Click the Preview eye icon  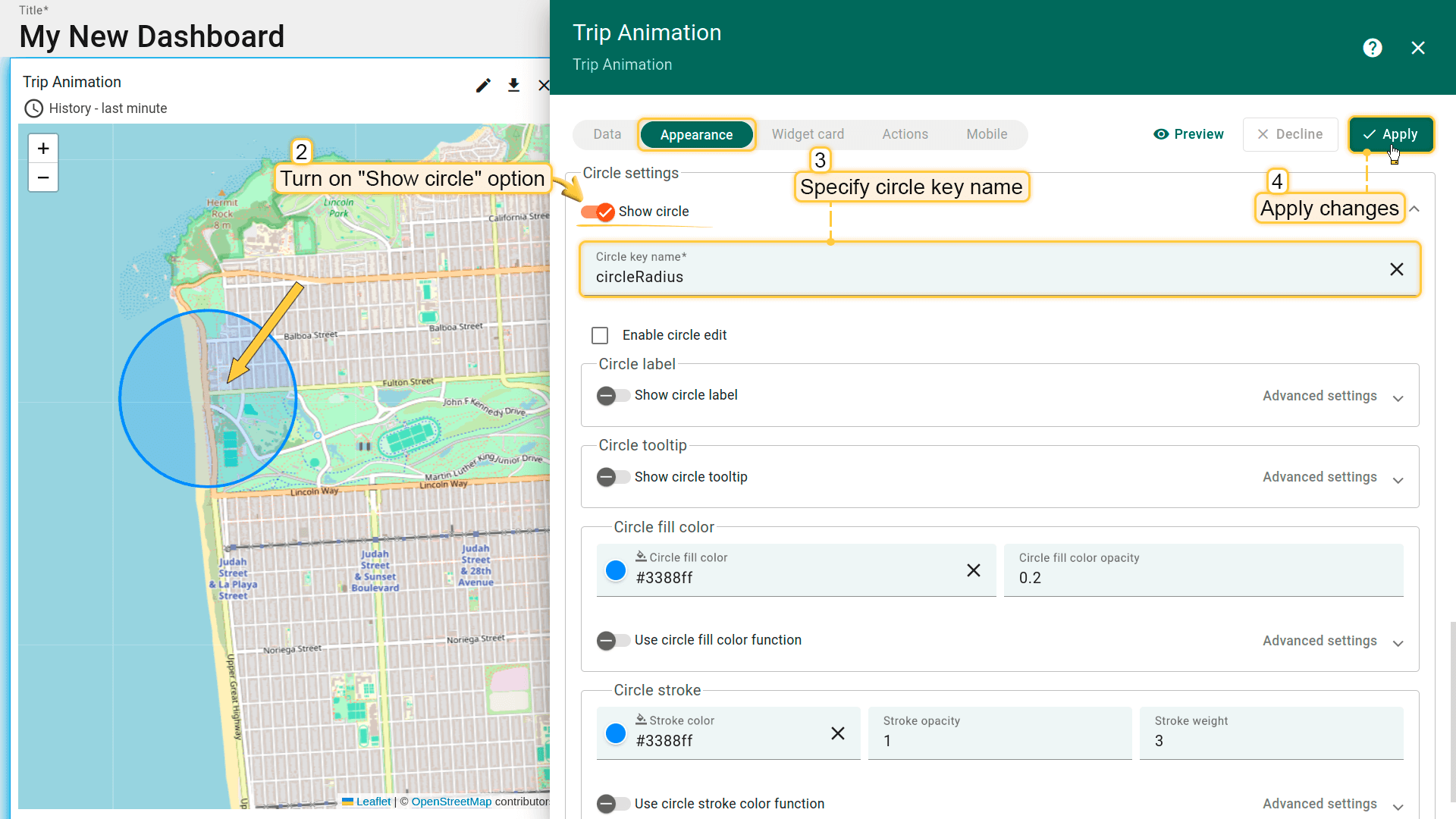pyautogui.click(x=1161, y=134)
